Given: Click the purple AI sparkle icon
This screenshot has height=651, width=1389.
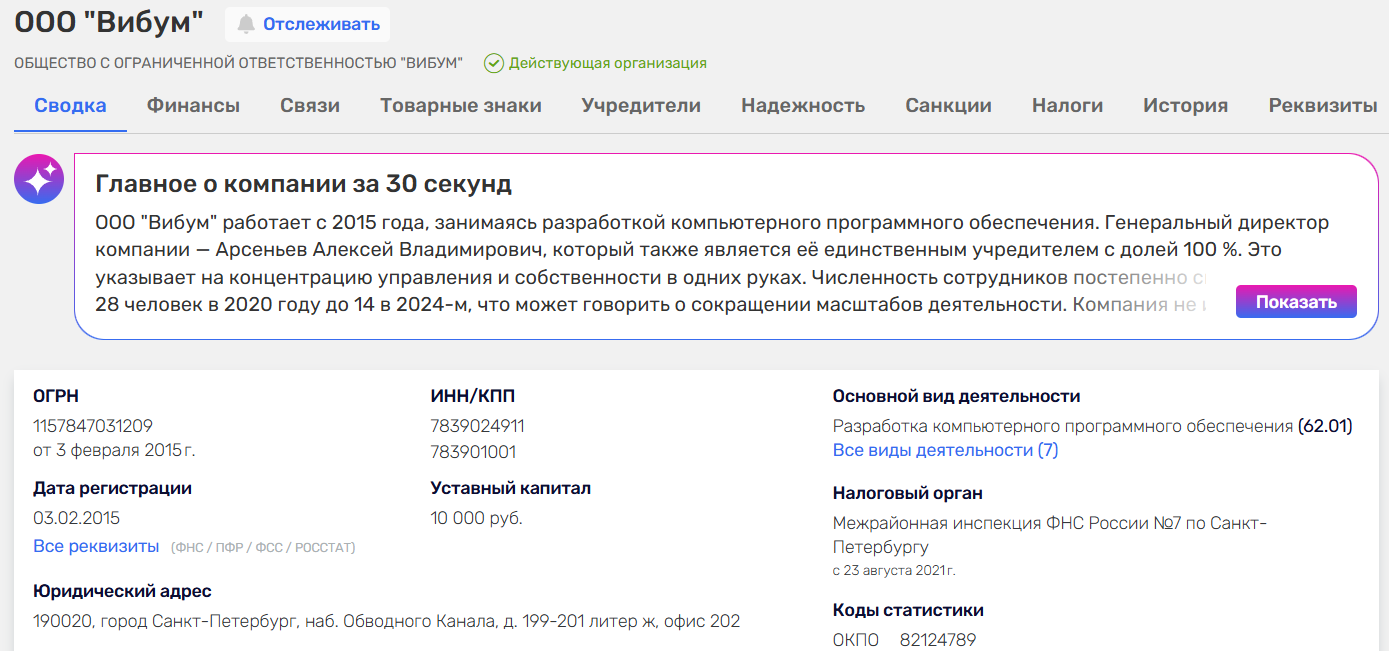Looking at the screenshot, I should click(39, 180).
